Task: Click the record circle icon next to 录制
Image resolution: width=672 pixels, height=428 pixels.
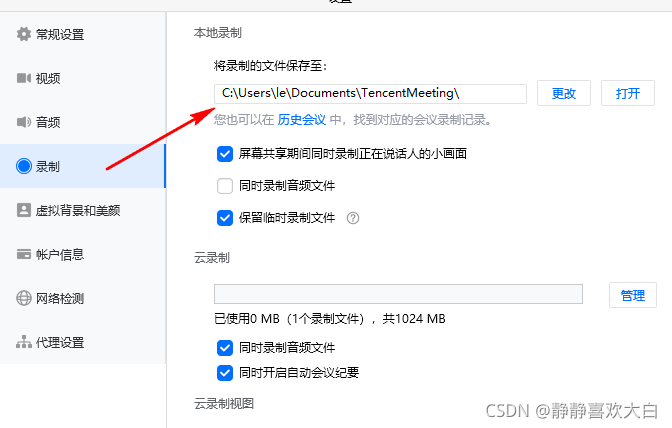Action: coord(24,166)
